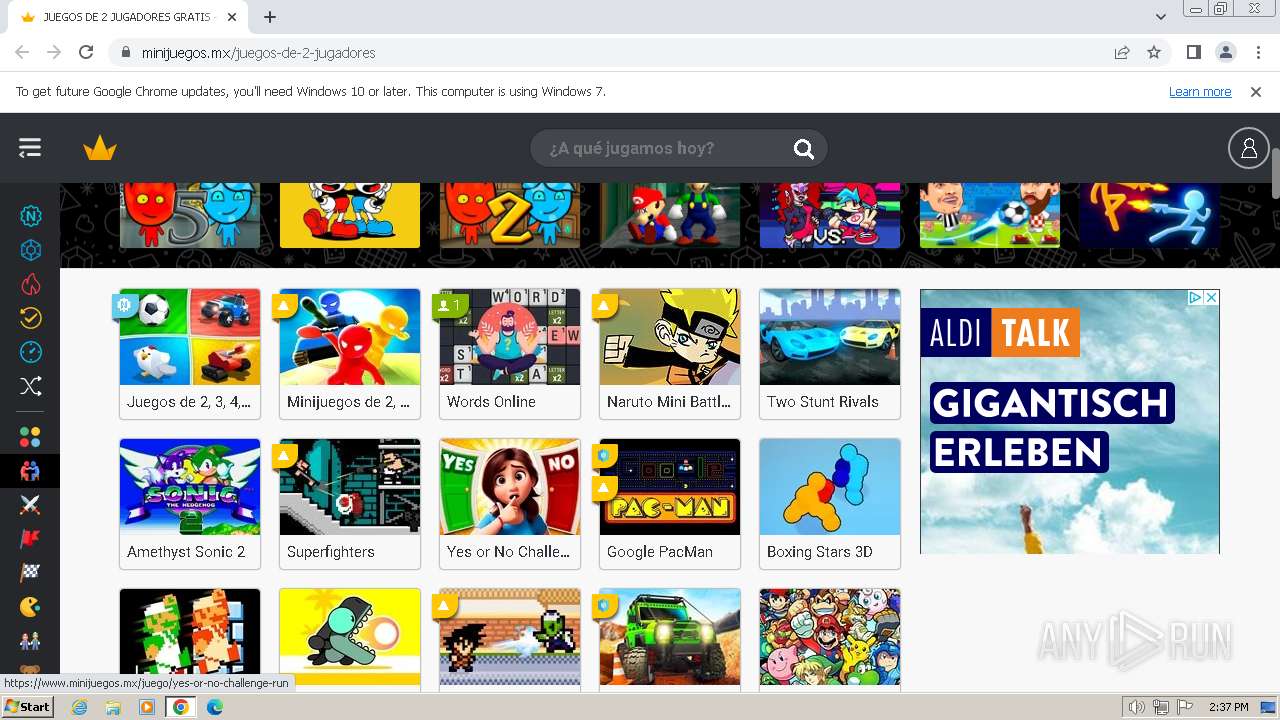The height and width of the screenshot is (720, 1280).
Task: Open the red flag sidebar icon
Action: (x=31, y=539)
